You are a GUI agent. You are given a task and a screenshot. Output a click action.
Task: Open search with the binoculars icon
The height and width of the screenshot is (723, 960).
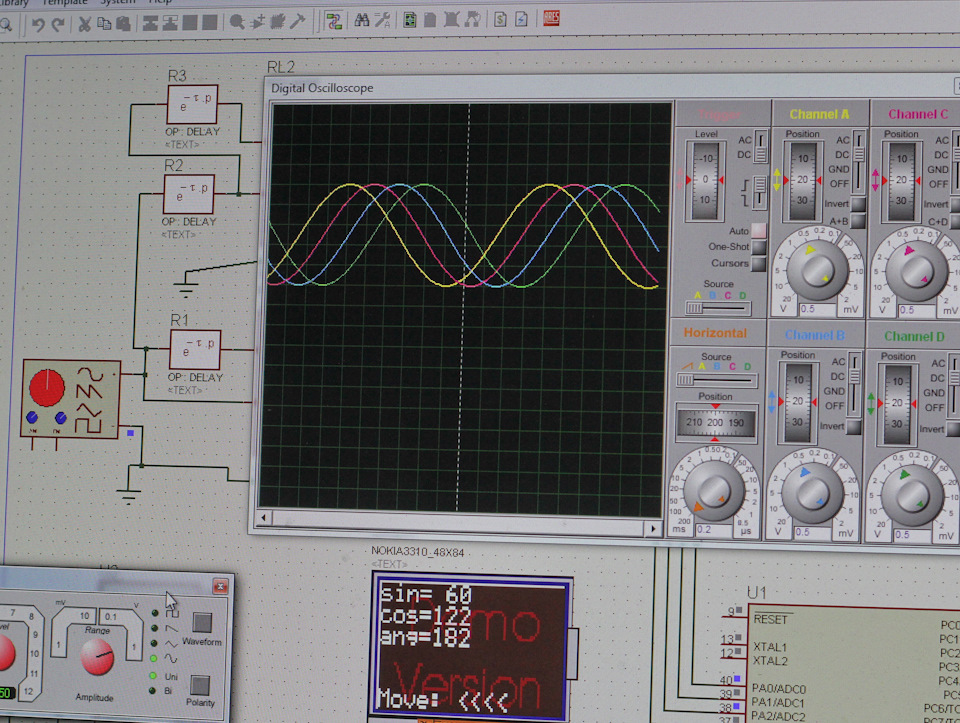362,21
